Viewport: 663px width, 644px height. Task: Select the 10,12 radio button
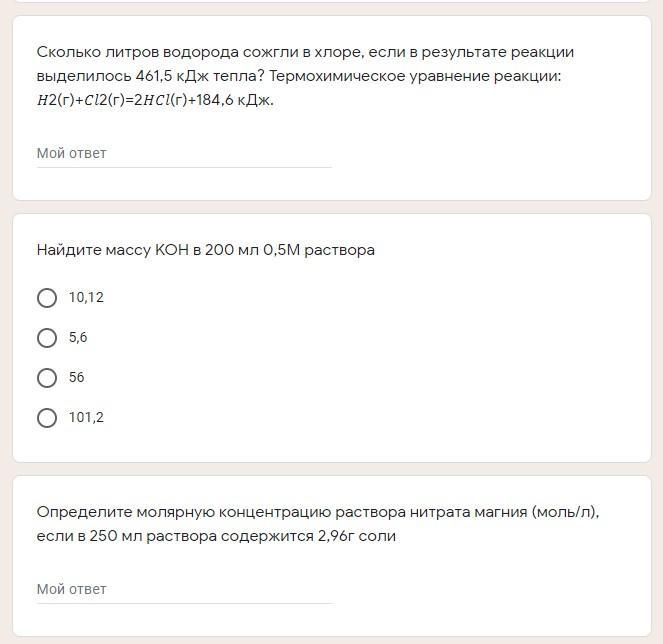point(47,298)
